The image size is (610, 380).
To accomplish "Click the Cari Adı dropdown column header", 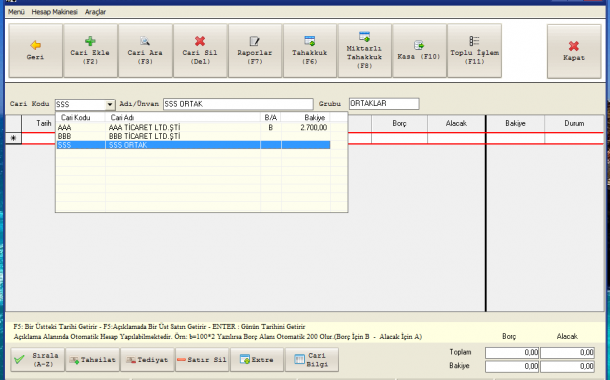I will [183, 117].
